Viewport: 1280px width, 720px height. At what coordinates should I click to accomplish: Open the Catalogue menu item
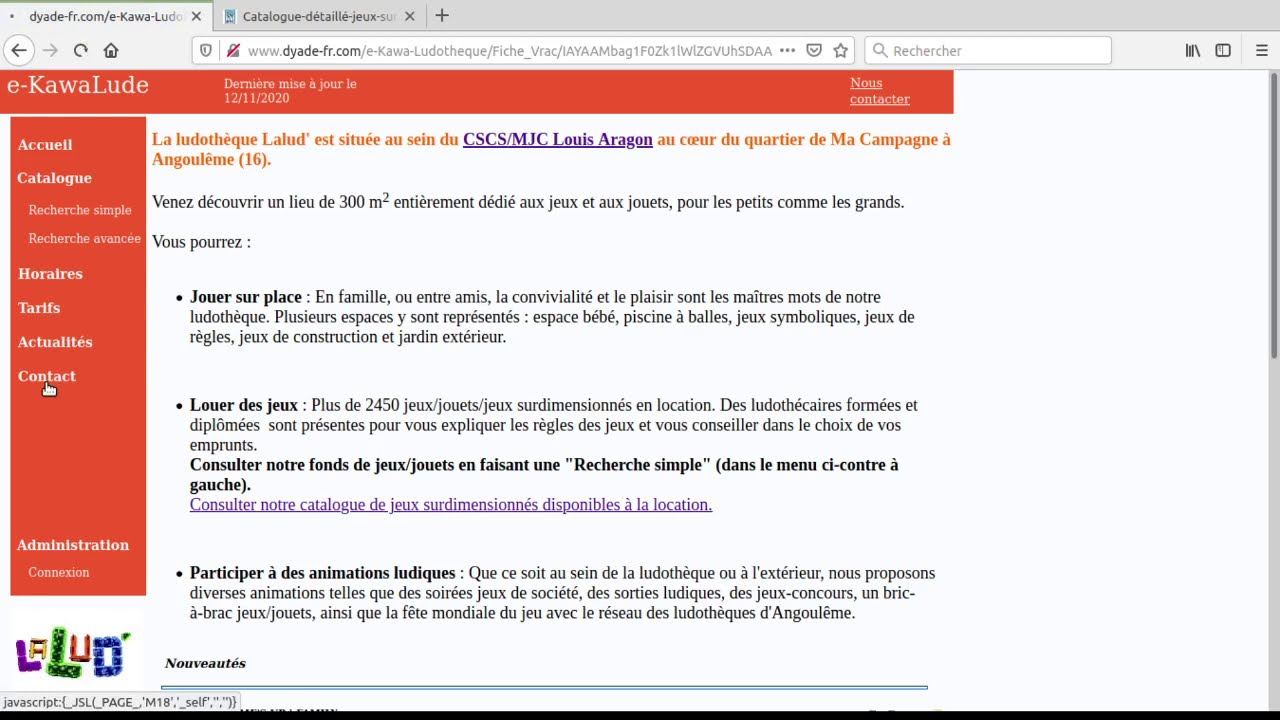(54, 178)
